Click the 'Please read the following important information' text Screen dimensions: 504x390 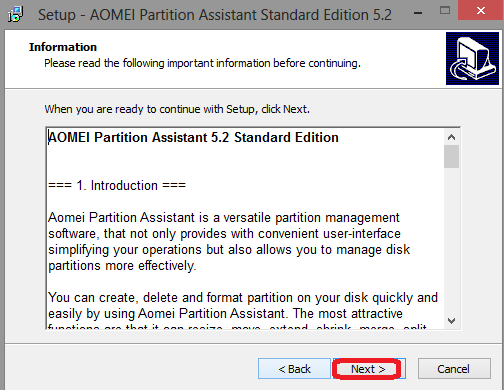pyautogui.click(x=202, y=63)
